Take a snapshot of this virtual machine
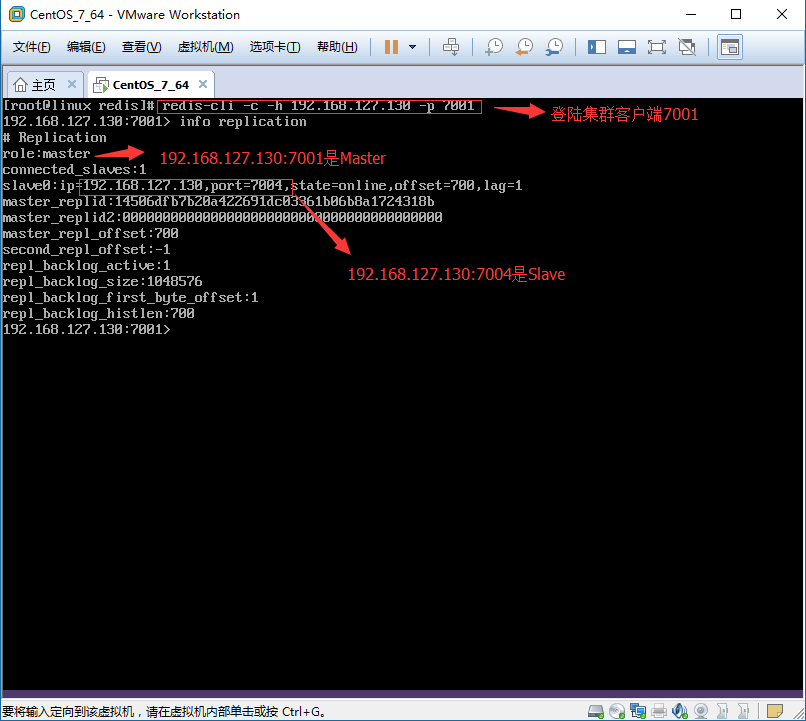This screenshot has width=806, height=721. coord(494,47)
